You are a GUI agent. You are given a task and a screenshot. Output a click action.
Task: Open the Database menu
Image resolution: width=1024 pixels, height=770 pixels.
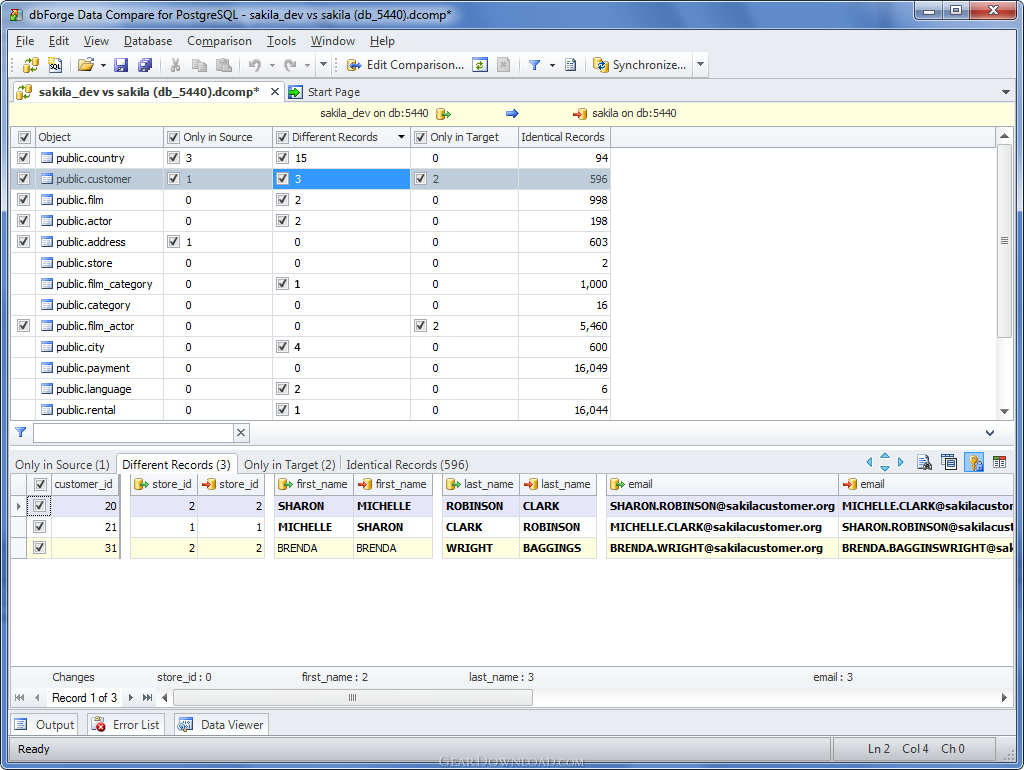pyautogui.click(x=148, y=40)
